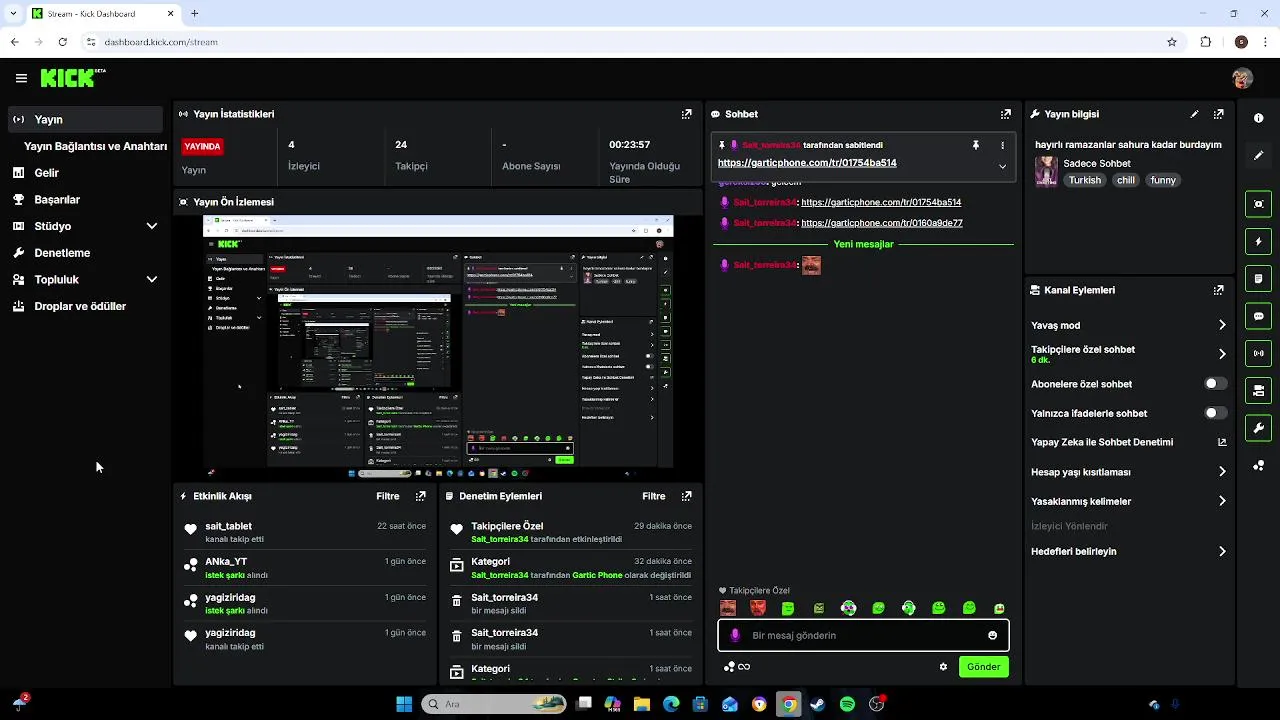Open pinned garticphone link
The height and width of the screenshot is (720, 1280).
point(807,163)
